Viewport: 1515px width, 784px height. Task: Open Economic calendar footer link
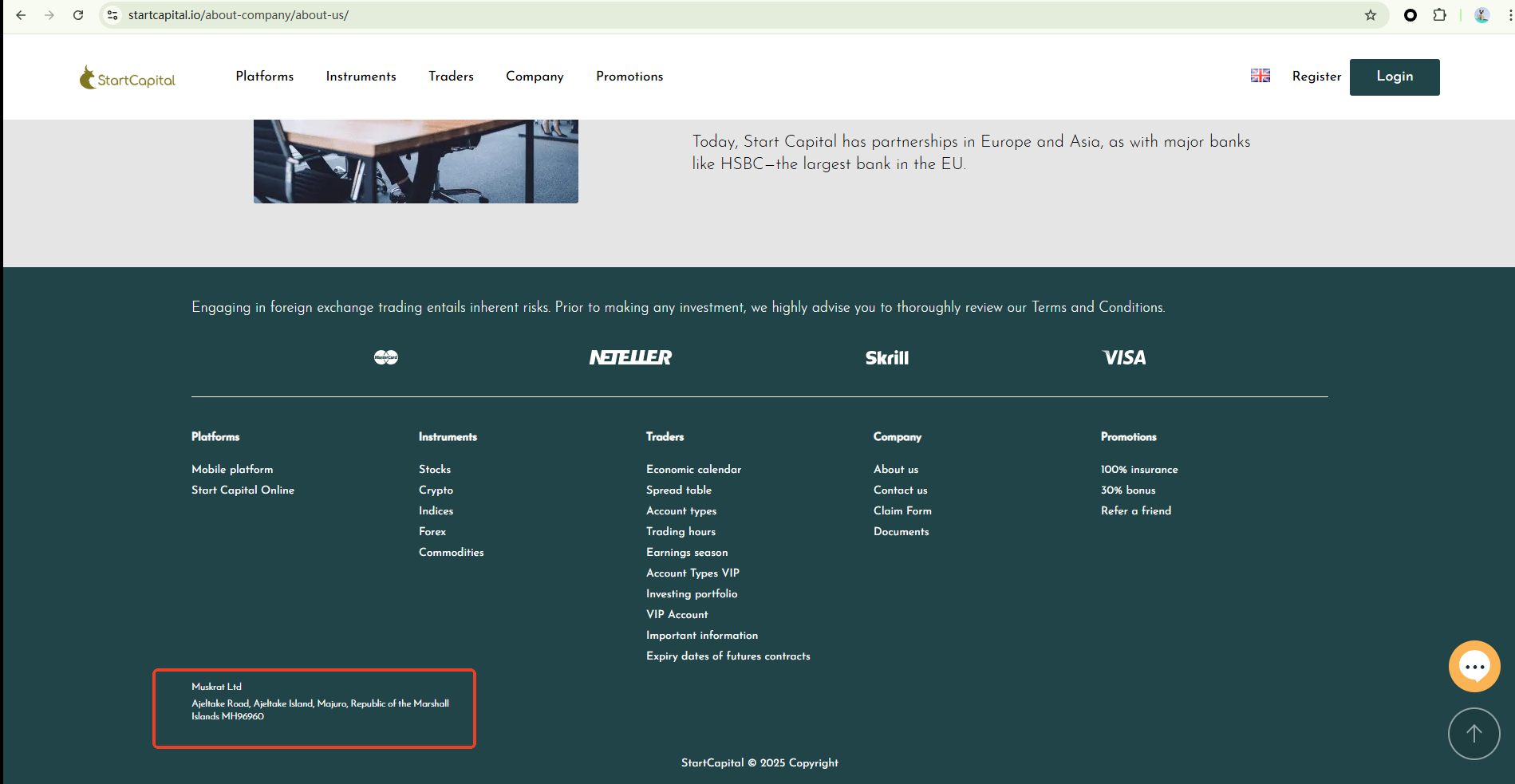693,469
